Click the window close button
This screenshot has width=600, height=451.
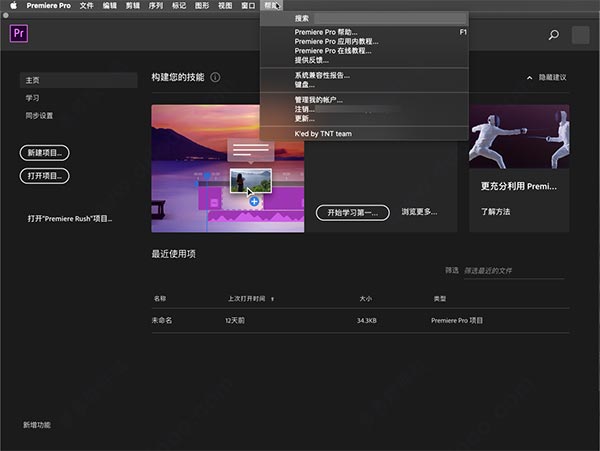[x=6, y=16]
